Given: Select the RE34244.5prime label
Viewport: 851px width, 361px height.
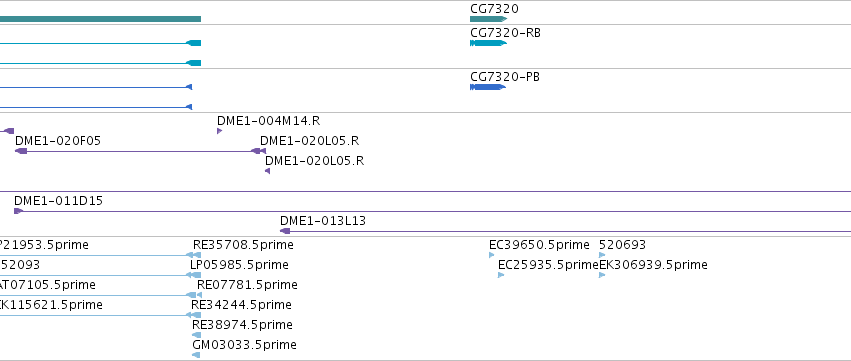Looking at the screenshot, I should pos(241,305).
